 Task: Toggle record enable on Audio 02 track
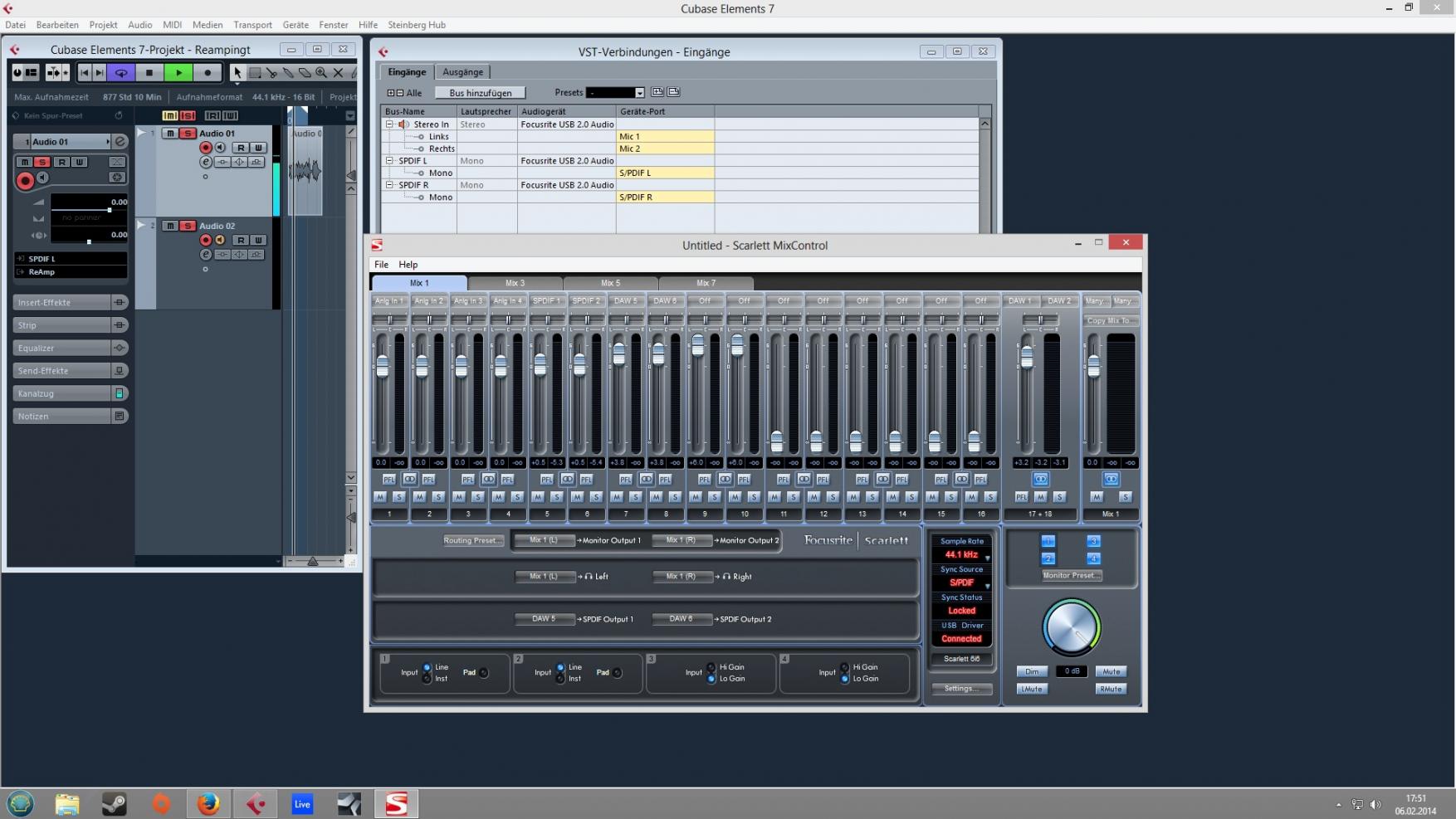(206, 240)
